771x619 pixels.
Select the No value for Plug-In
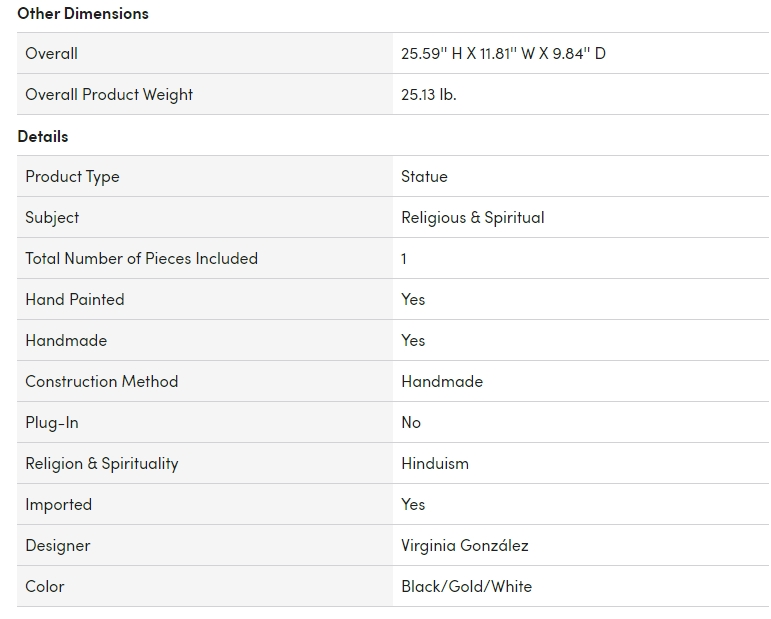411,422
